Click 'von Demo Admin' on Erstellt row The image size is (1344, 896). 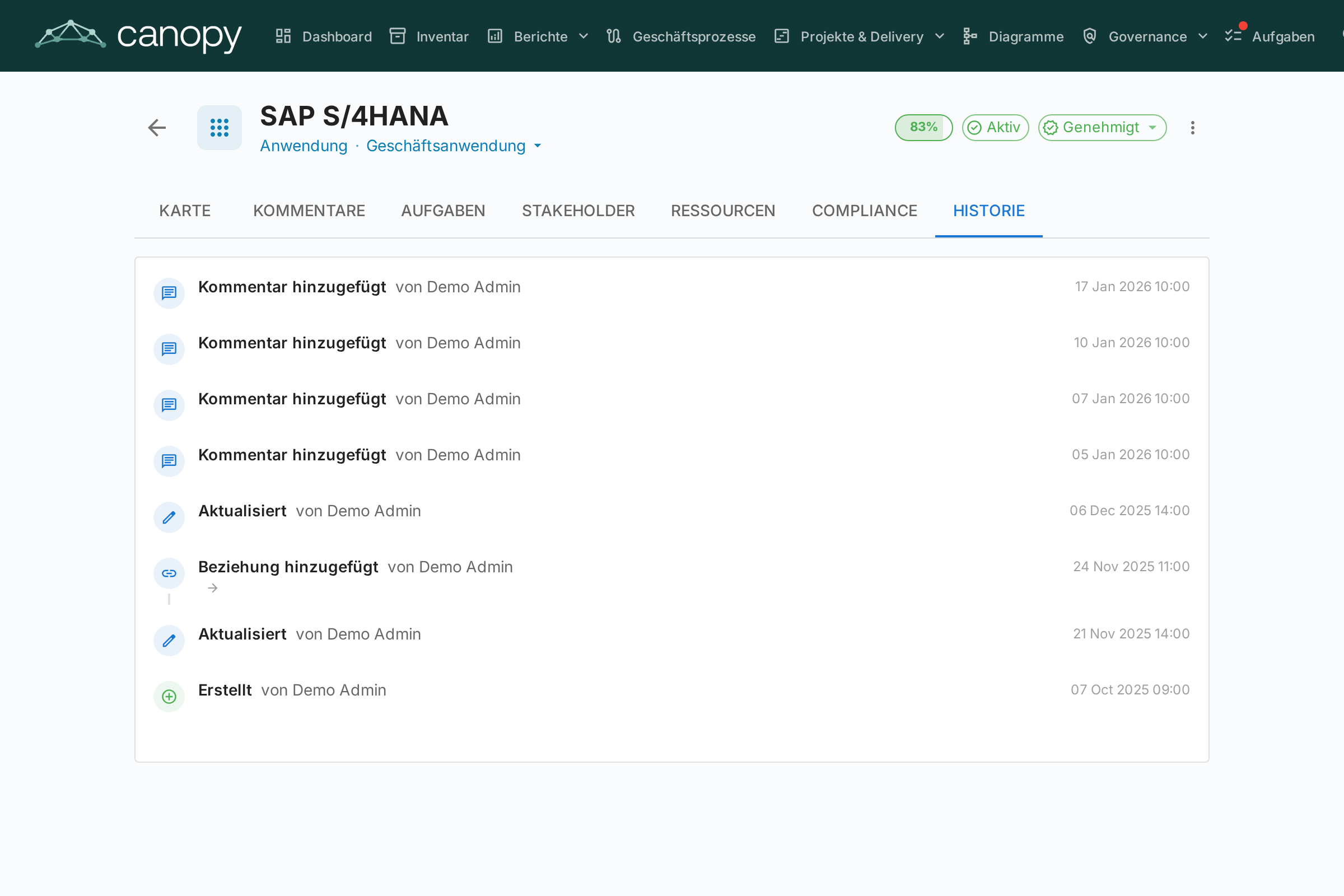[x=324, y=690]
